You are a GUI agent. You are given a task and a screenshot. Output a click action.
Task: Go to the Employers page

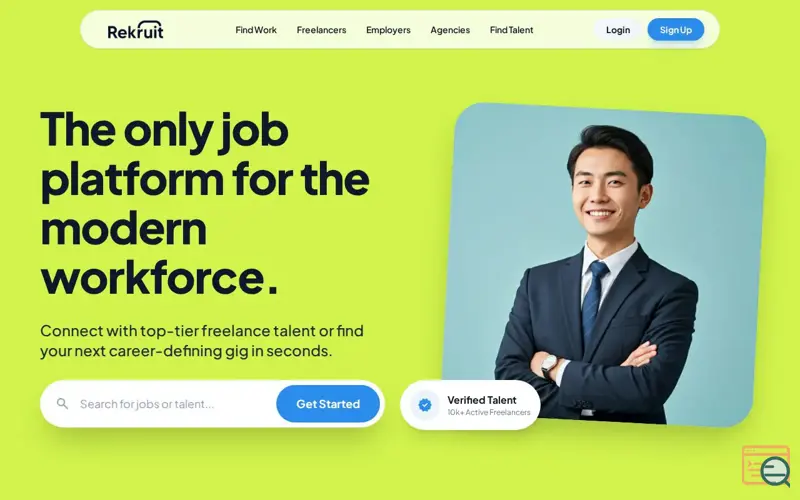click(388, 30)
